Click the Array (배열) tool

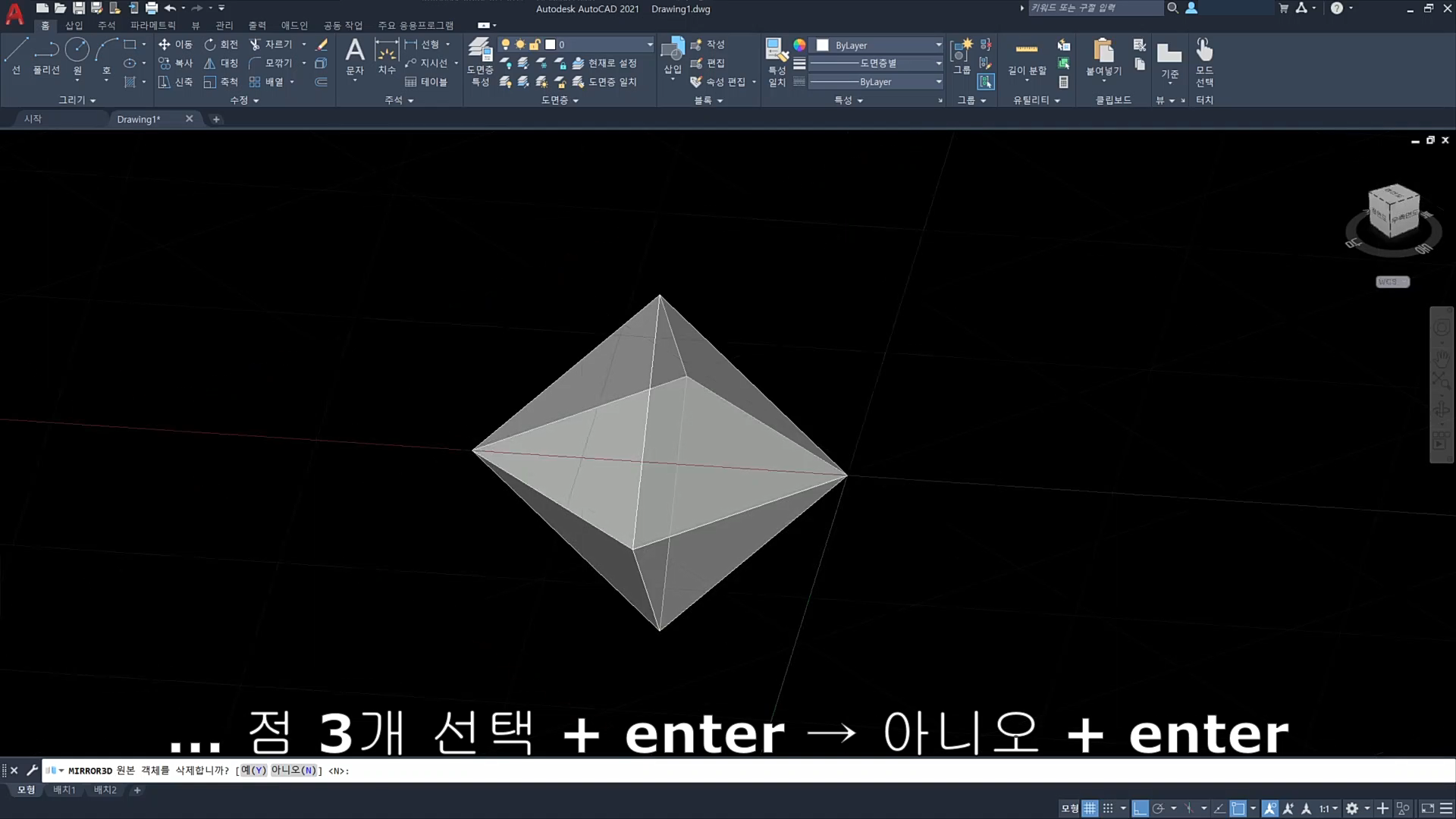tap(266, 82)
